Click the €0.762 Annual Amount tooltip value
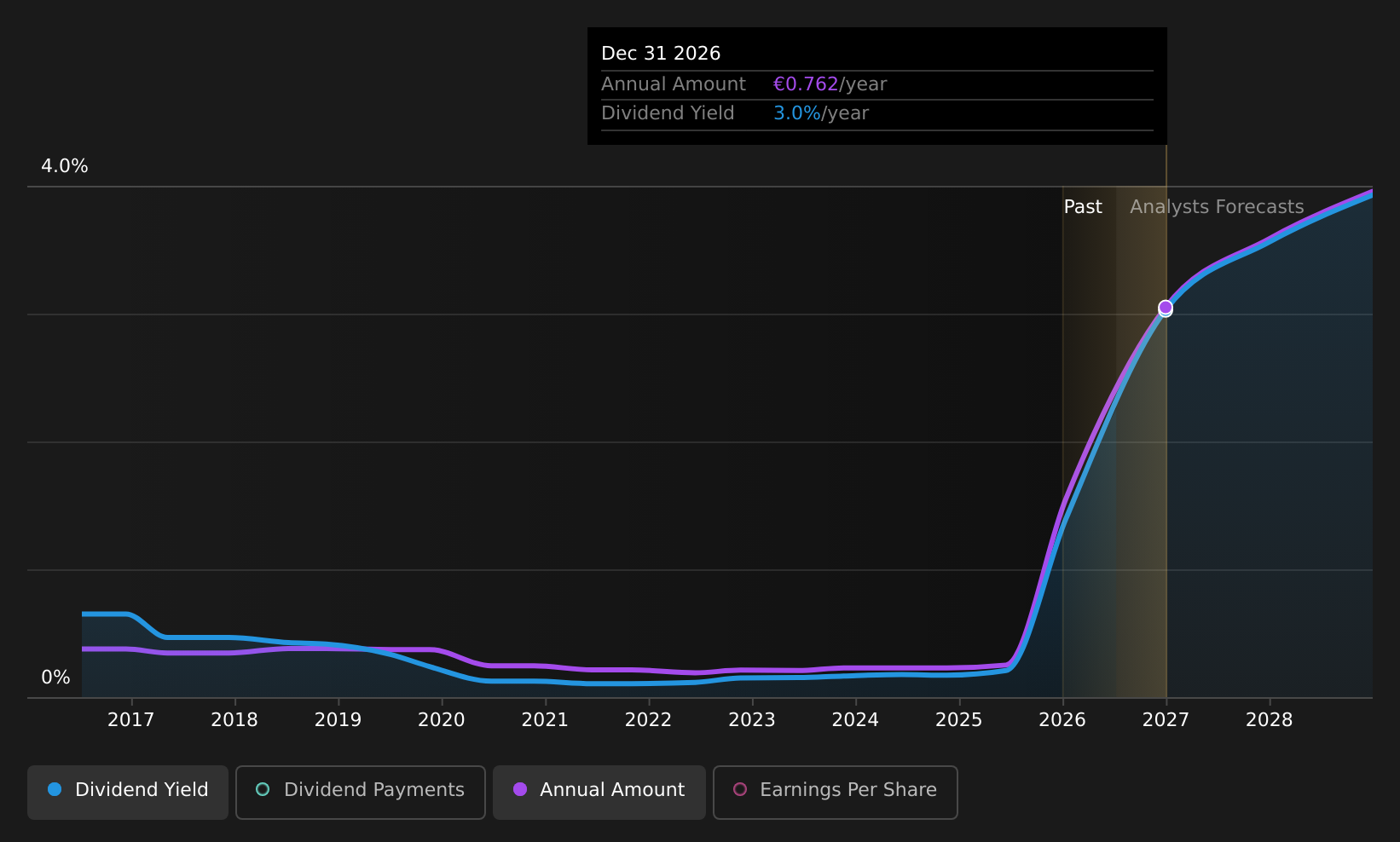 (x=806, y=84)
